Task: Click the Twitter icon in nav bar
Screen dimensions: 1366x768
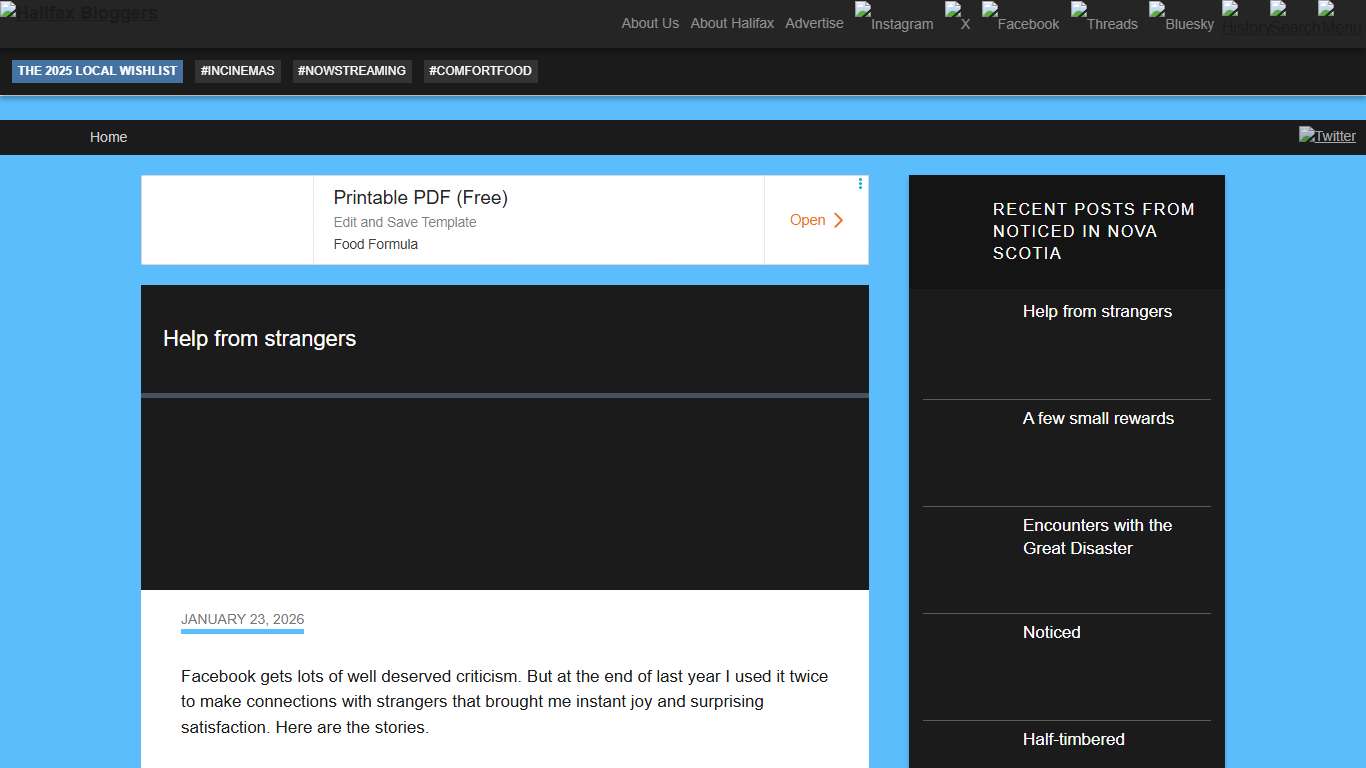Action: pos(1327,136)
